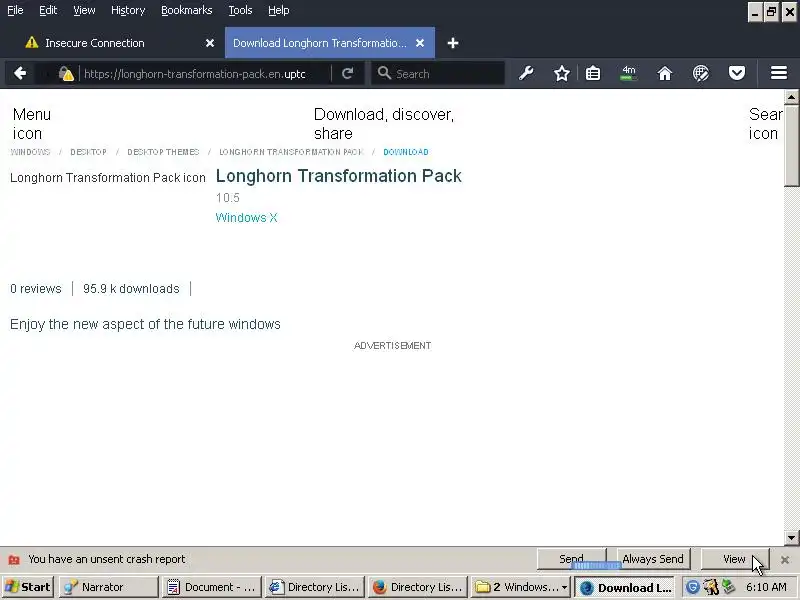
Task: Click the Menu icon on the page
Action: click(x=32, y=124)
